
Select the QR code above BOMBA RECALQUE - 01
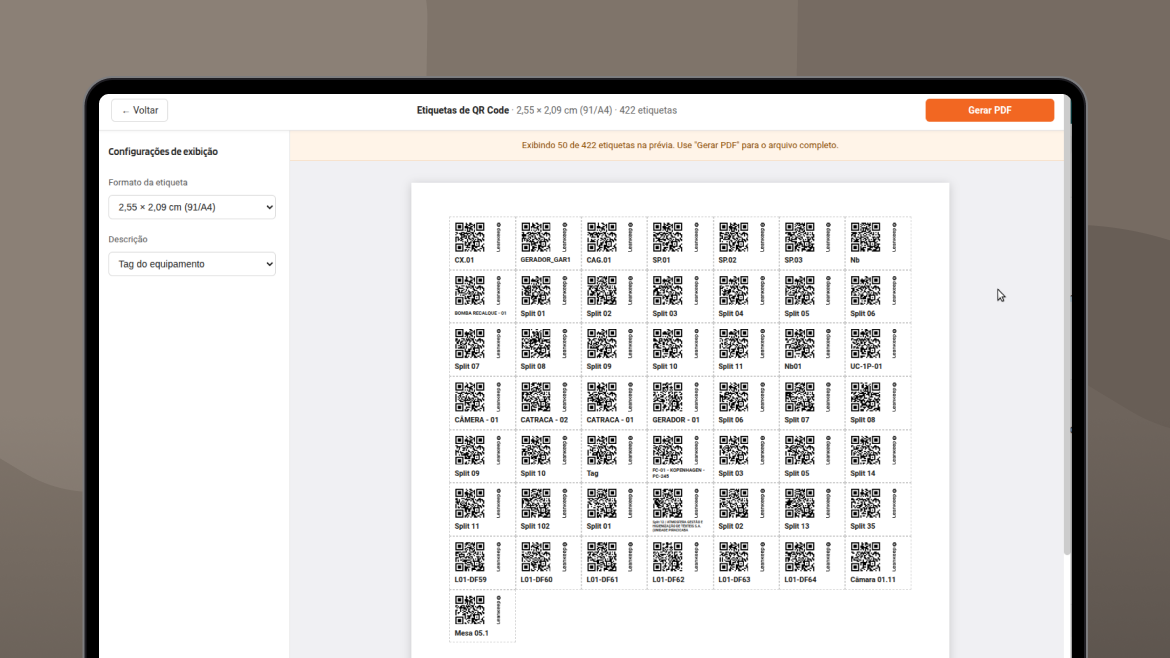(469, 290)
